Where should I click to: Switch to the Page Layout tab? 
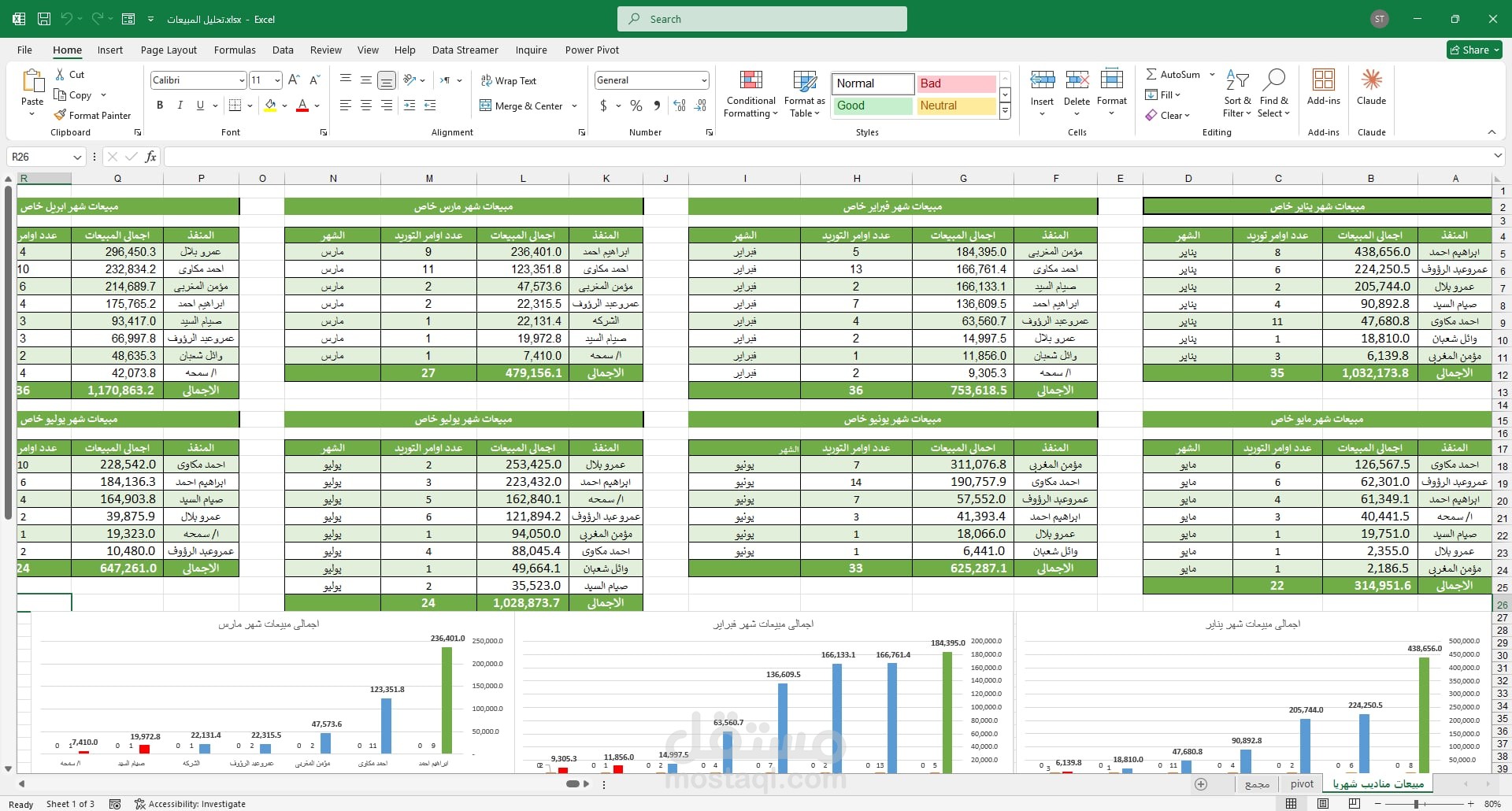pos(169,50)
